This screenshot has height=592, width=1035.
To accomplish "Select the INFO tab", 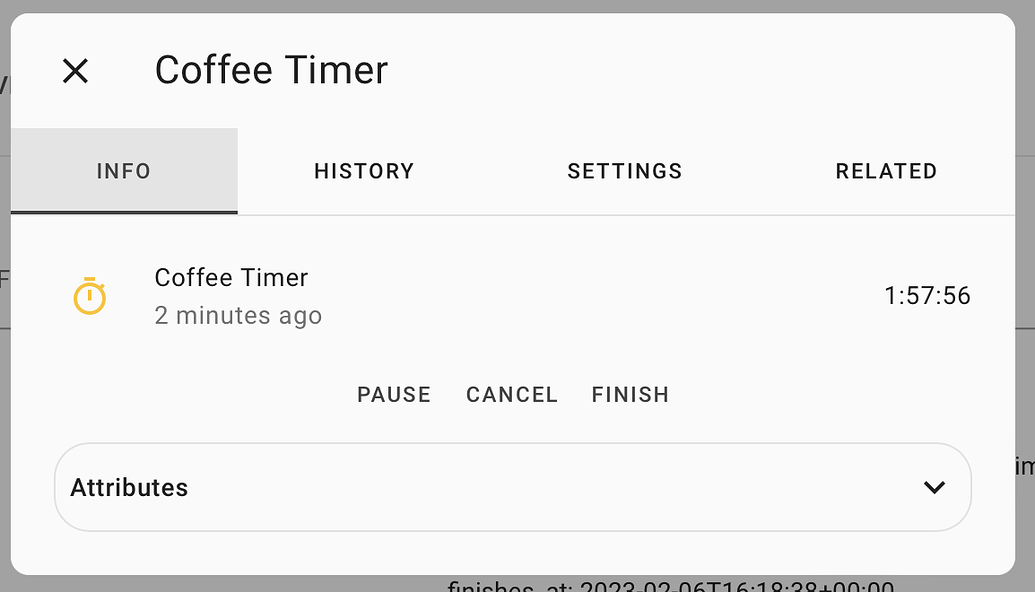I will (124, 171).
